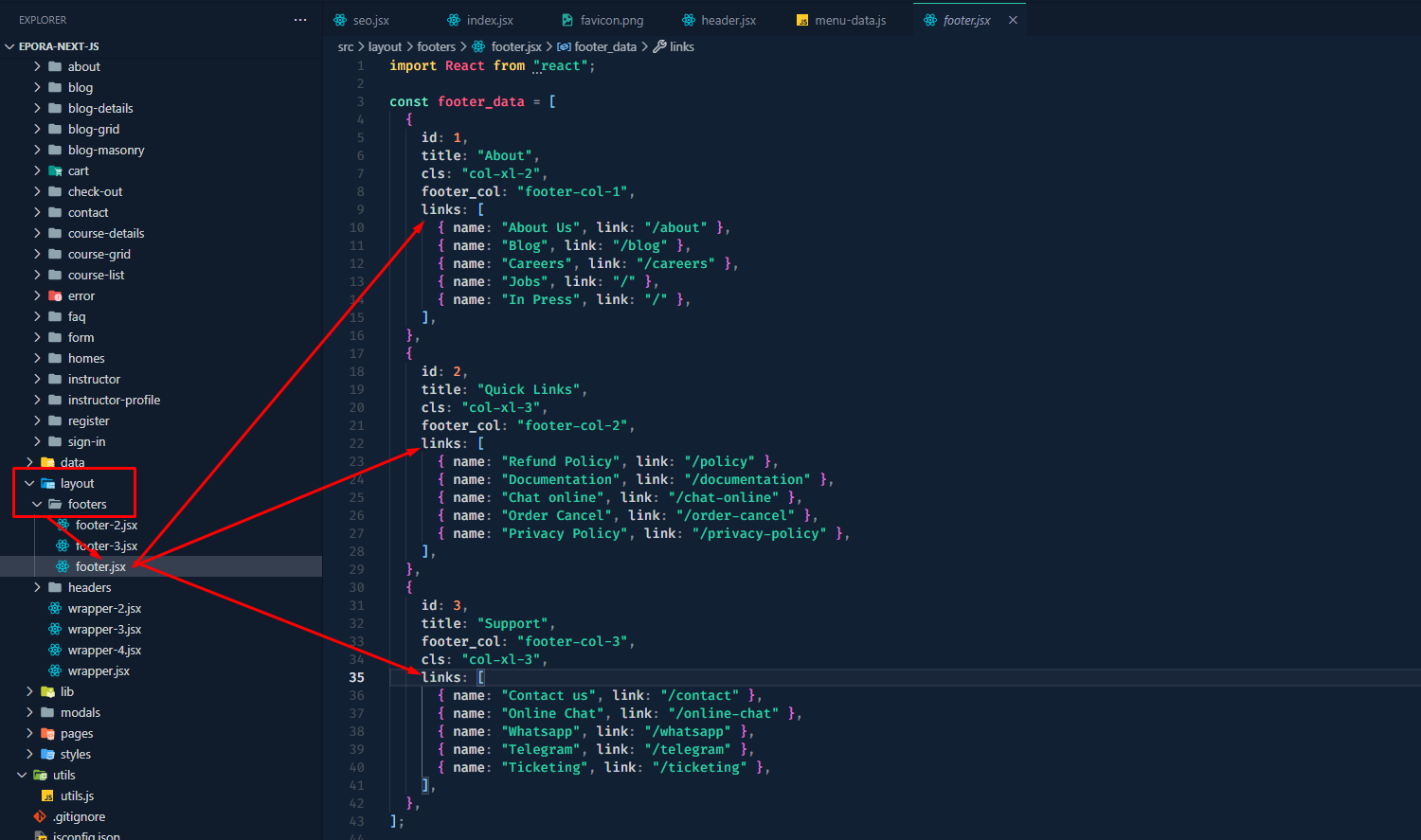Click footer_data in the breadcrumb path
1421x840 pixels.
pos(604,46)
